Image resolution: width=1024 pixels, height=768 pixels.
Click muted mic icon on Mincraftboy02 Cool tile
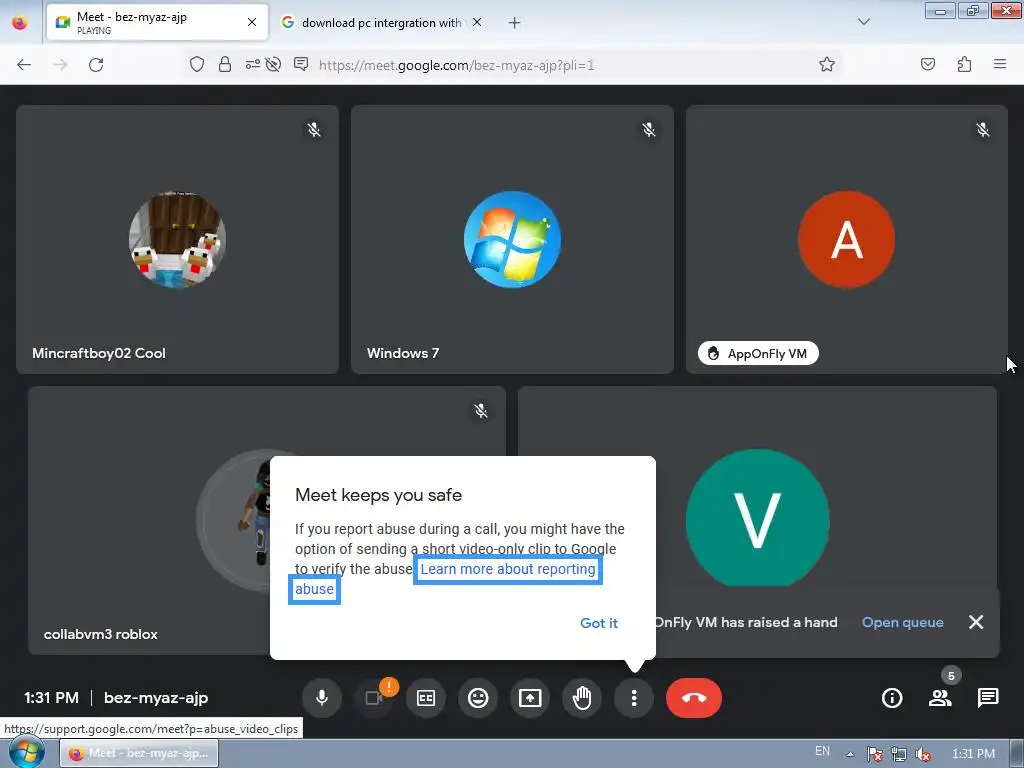[x=314, y=129]
